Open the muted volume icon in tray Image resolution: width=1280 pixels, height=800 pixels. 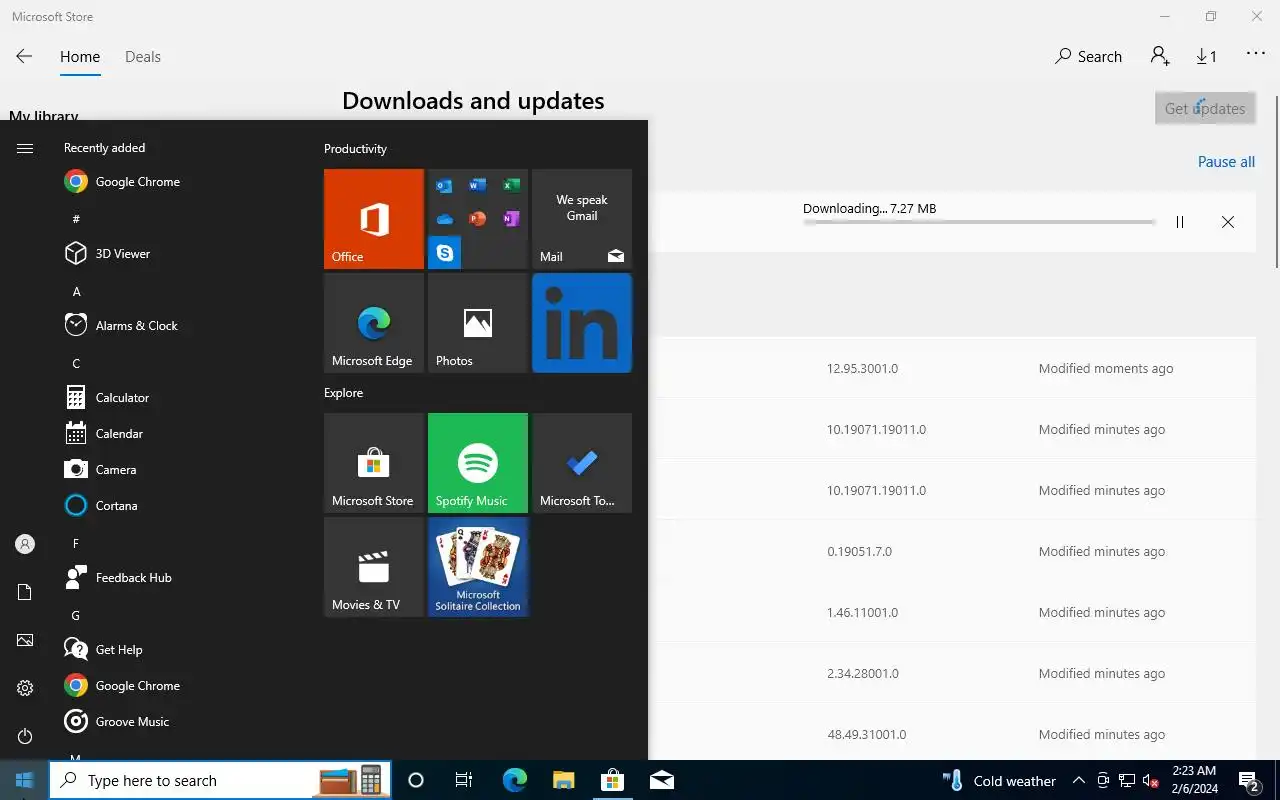(x=1150, y=781)
